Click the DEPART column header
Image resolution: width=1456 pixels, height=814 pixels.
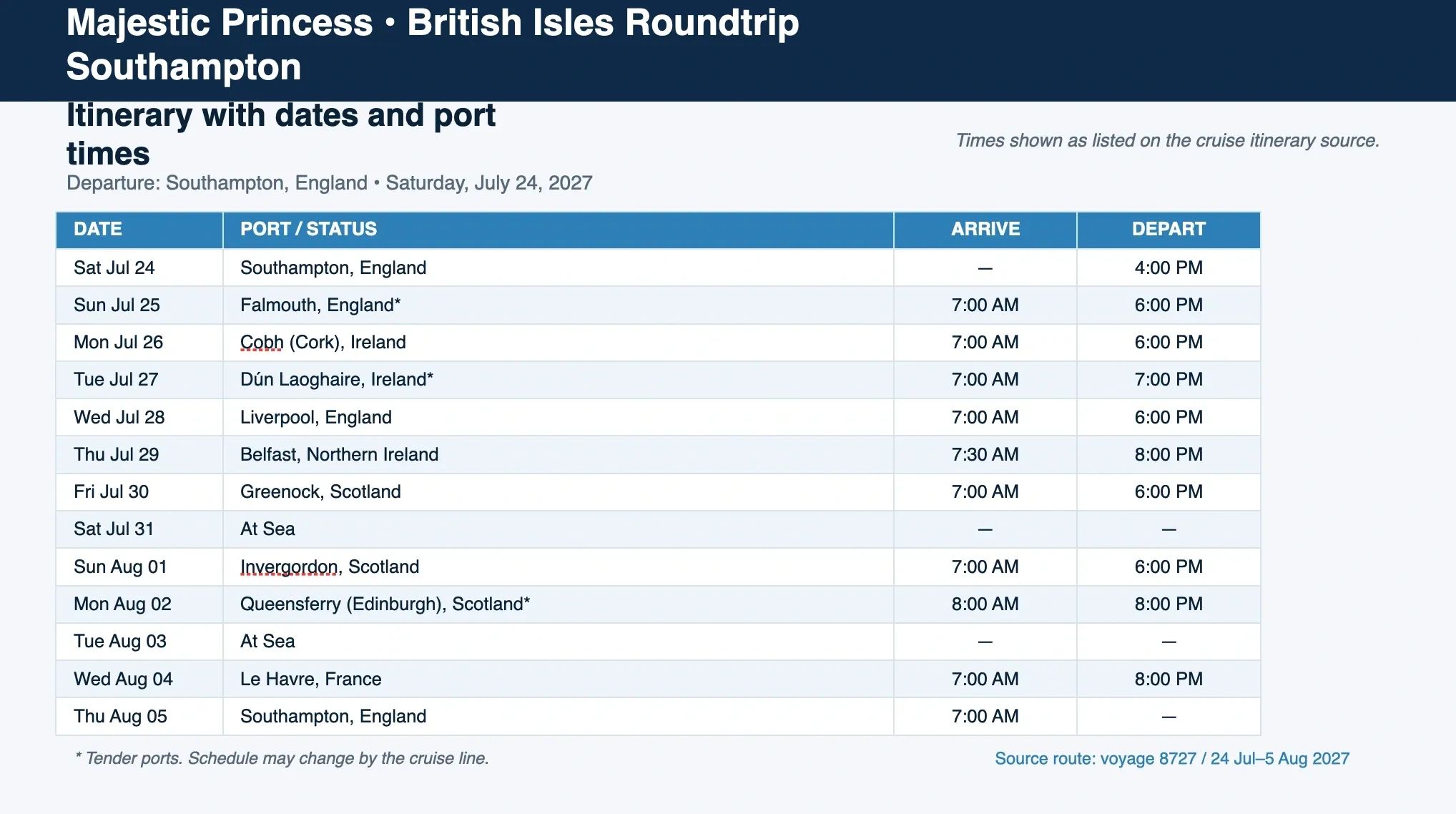[x=1168, y=229]
